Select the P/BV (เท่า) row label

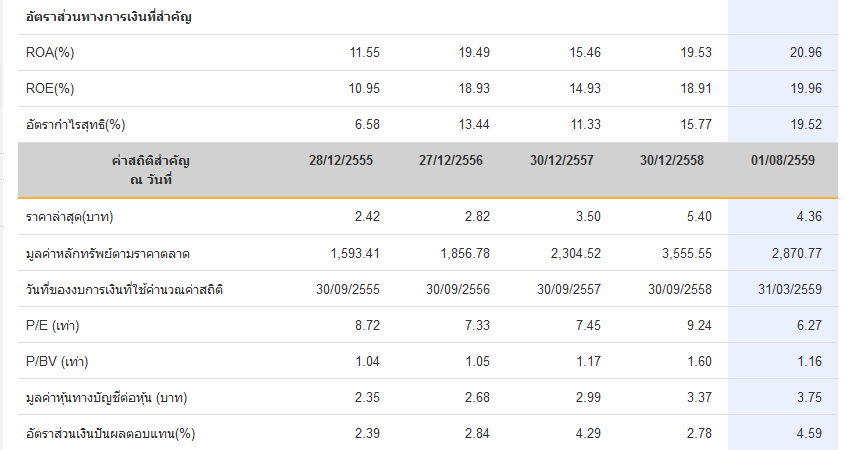[57, 362]
